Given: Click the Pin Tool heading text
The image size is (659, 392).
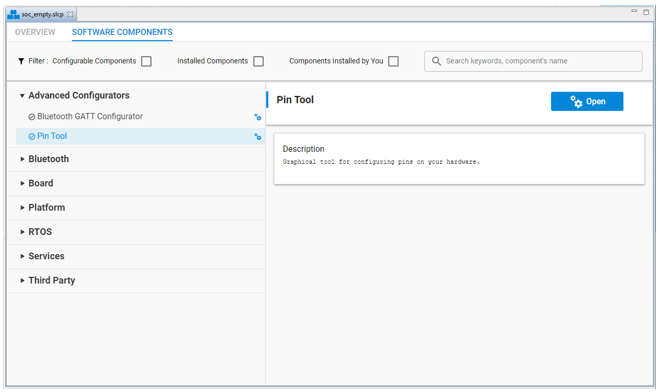Looking at the screenshot, I should tap(295, 100).
